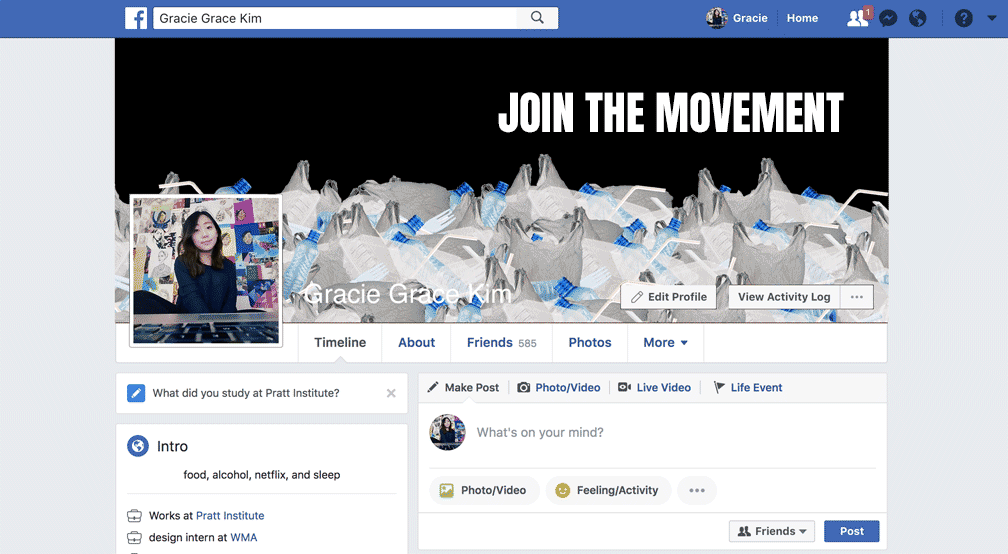Viewport: 1008px width, 554px height.
Task: Click the Facebook logo icon
Action: 136,18
